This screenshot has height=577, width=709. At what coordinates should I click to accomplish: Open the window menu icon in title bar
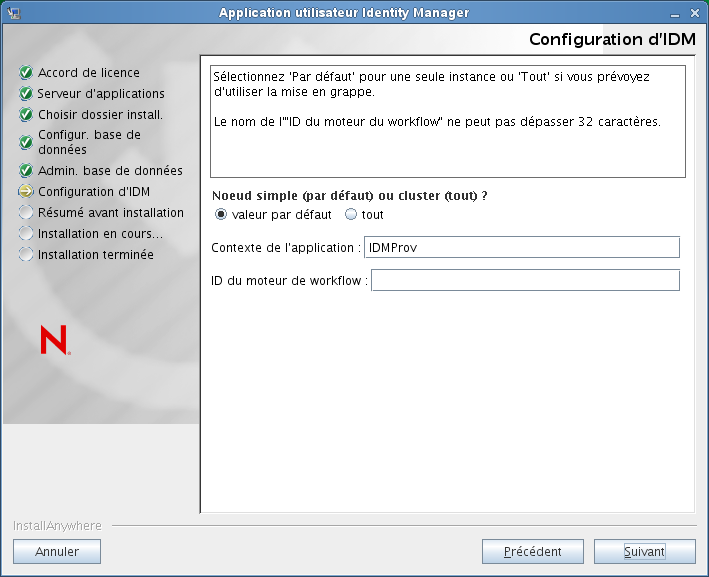pos(14,13)
